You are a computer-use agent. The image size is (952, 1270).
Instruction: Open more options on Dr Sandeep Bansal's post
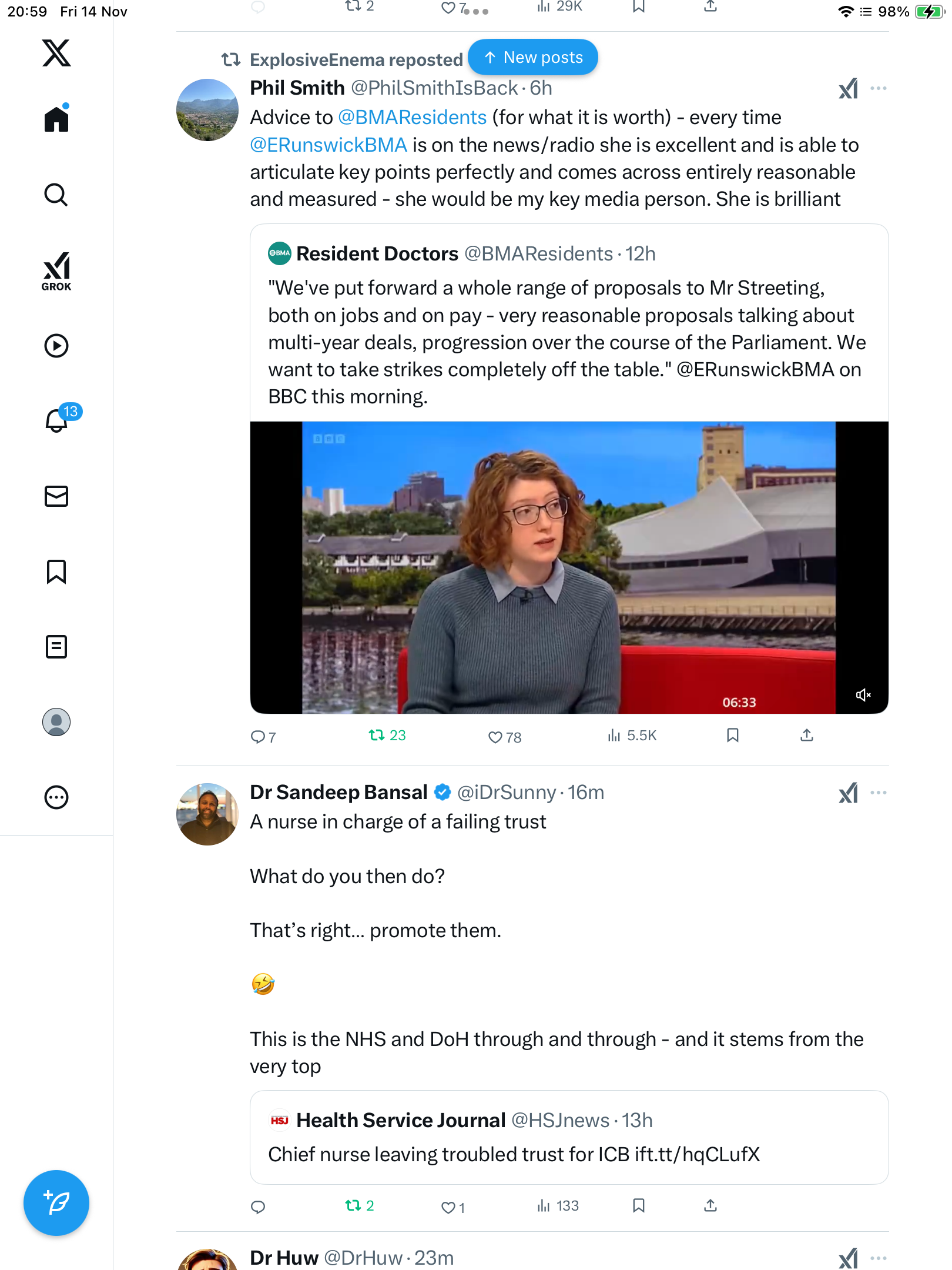click(x=879, y=793)
